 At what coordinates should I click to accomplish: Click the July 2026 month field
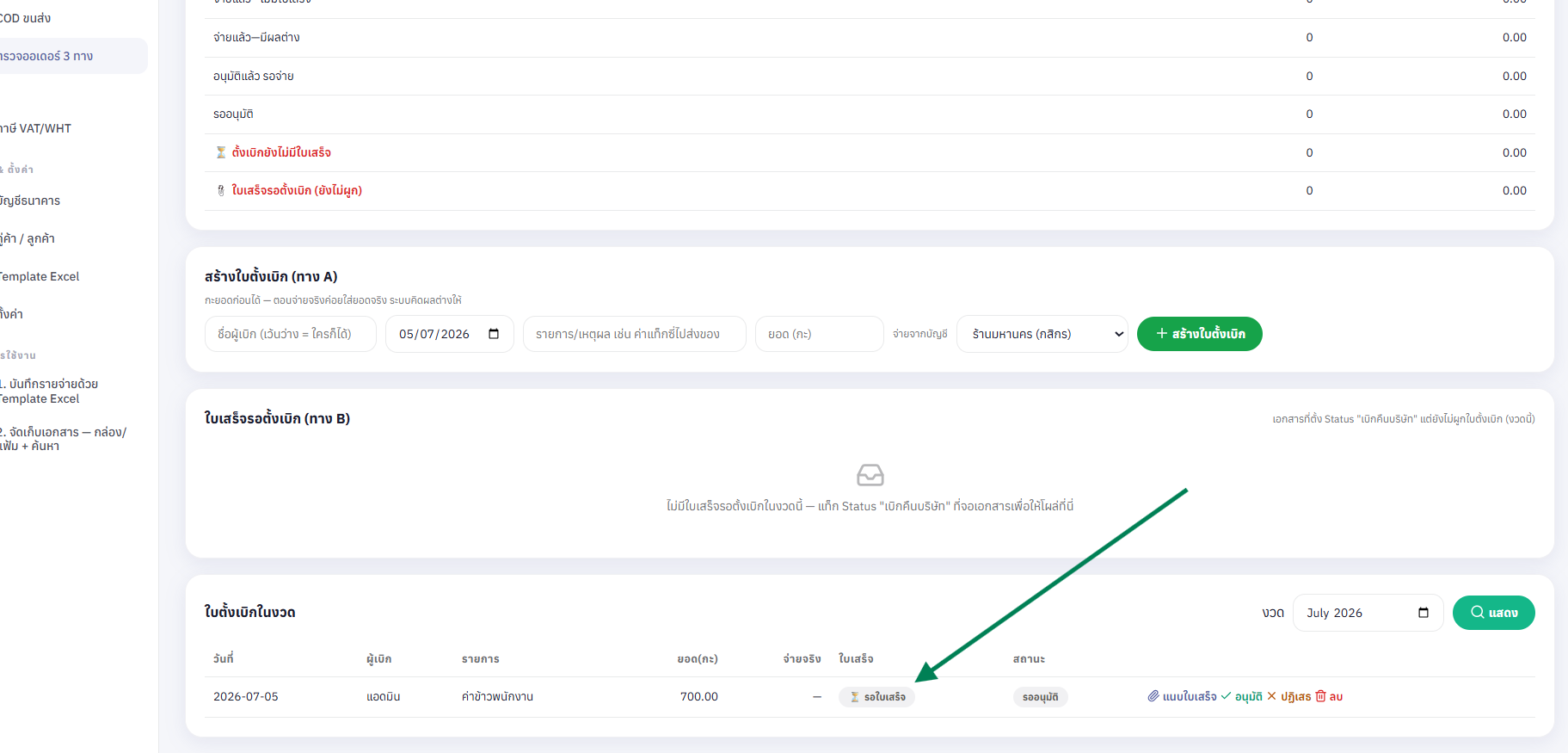coord(1368,613)
